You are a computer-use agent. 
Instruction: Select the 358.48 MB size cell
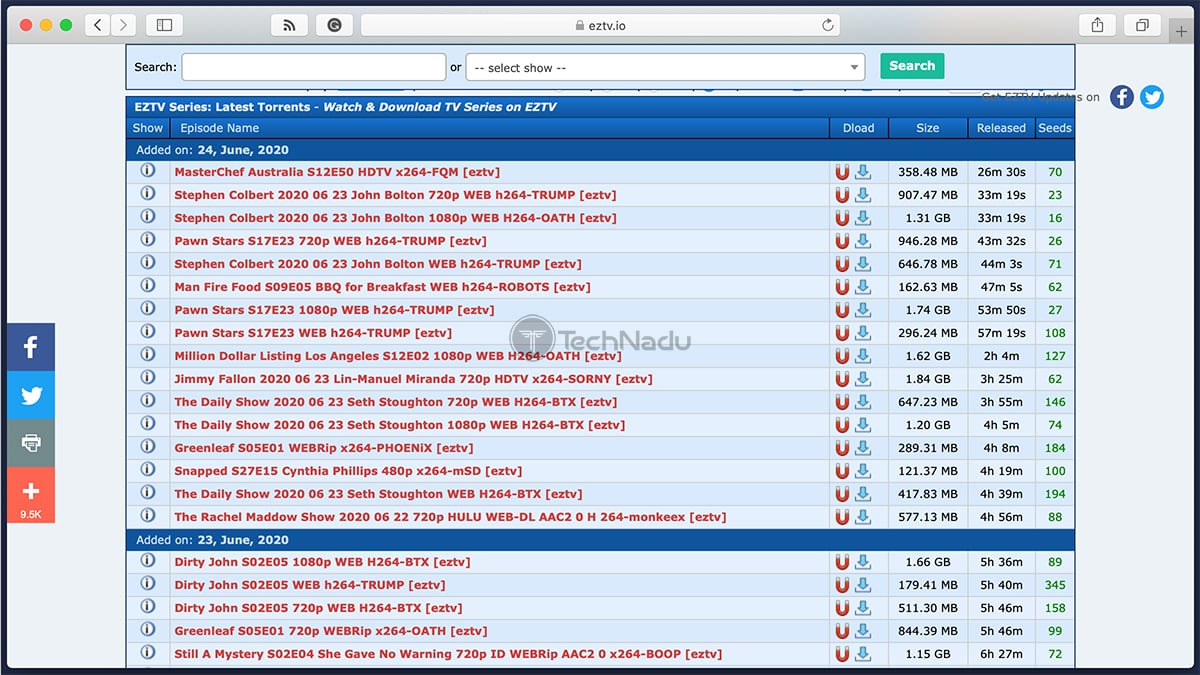928,172
